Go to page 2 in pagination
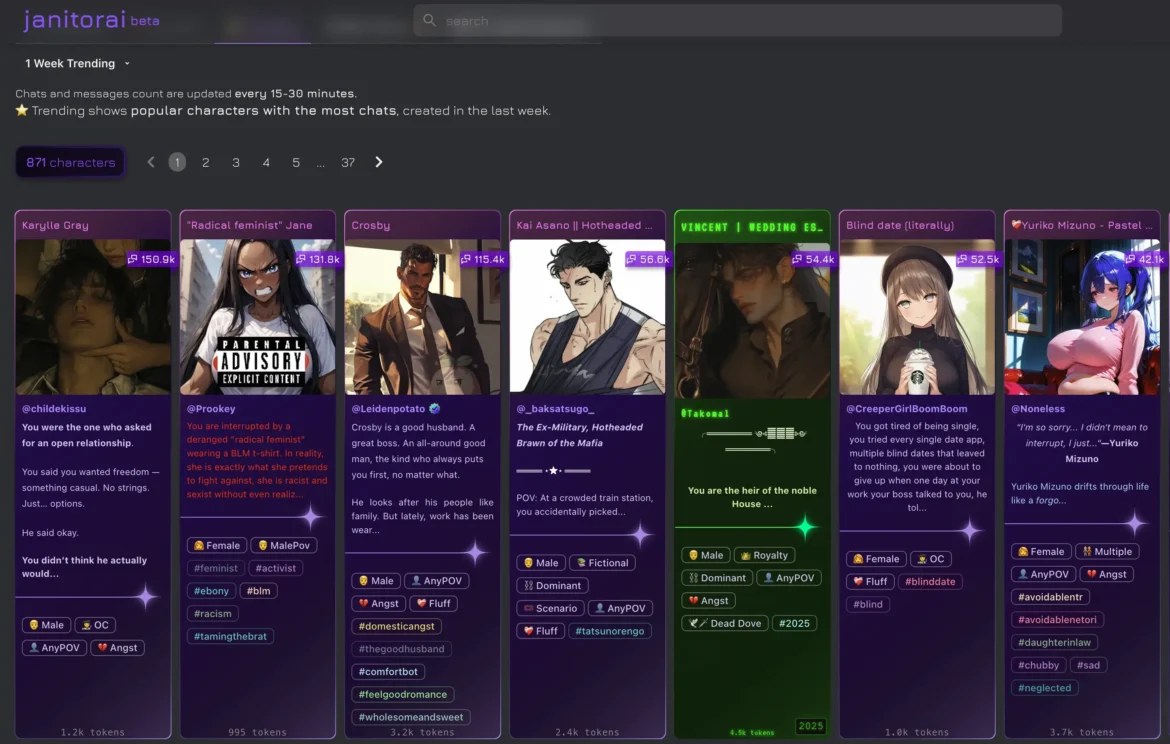The image size is (1170, 744). point(205,161)
